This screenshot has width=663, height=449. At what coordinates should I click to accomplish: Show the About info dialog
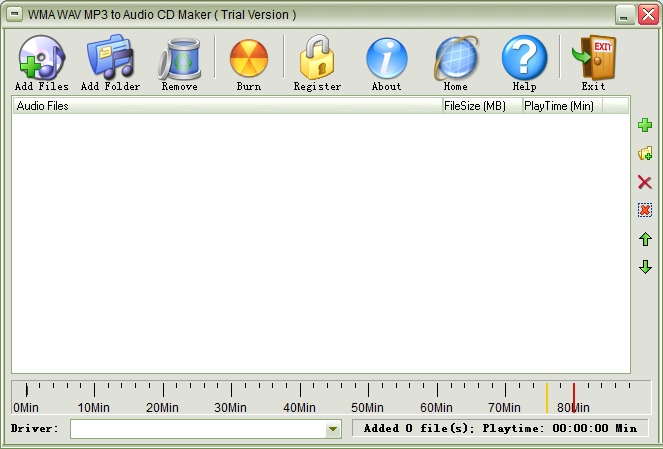coord(386,60)
